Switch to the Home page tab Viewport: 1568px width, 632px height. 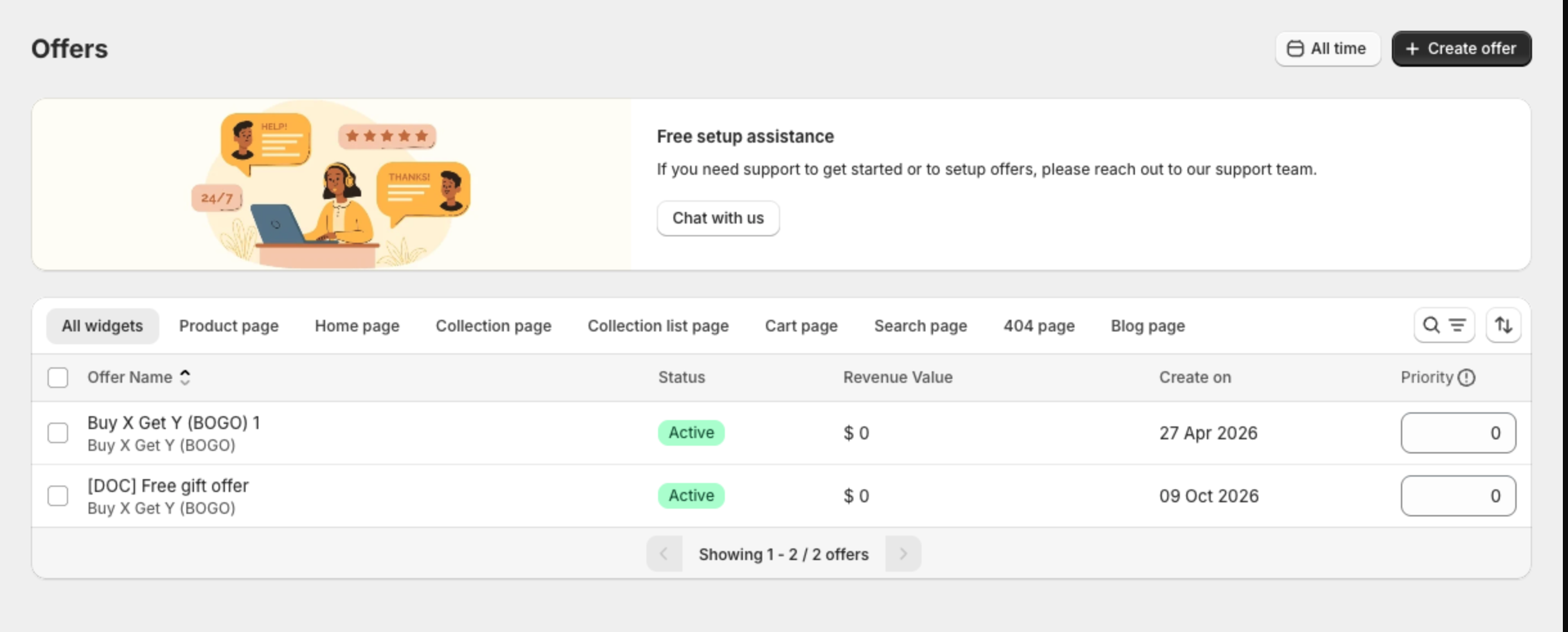(x=357, y=326)
